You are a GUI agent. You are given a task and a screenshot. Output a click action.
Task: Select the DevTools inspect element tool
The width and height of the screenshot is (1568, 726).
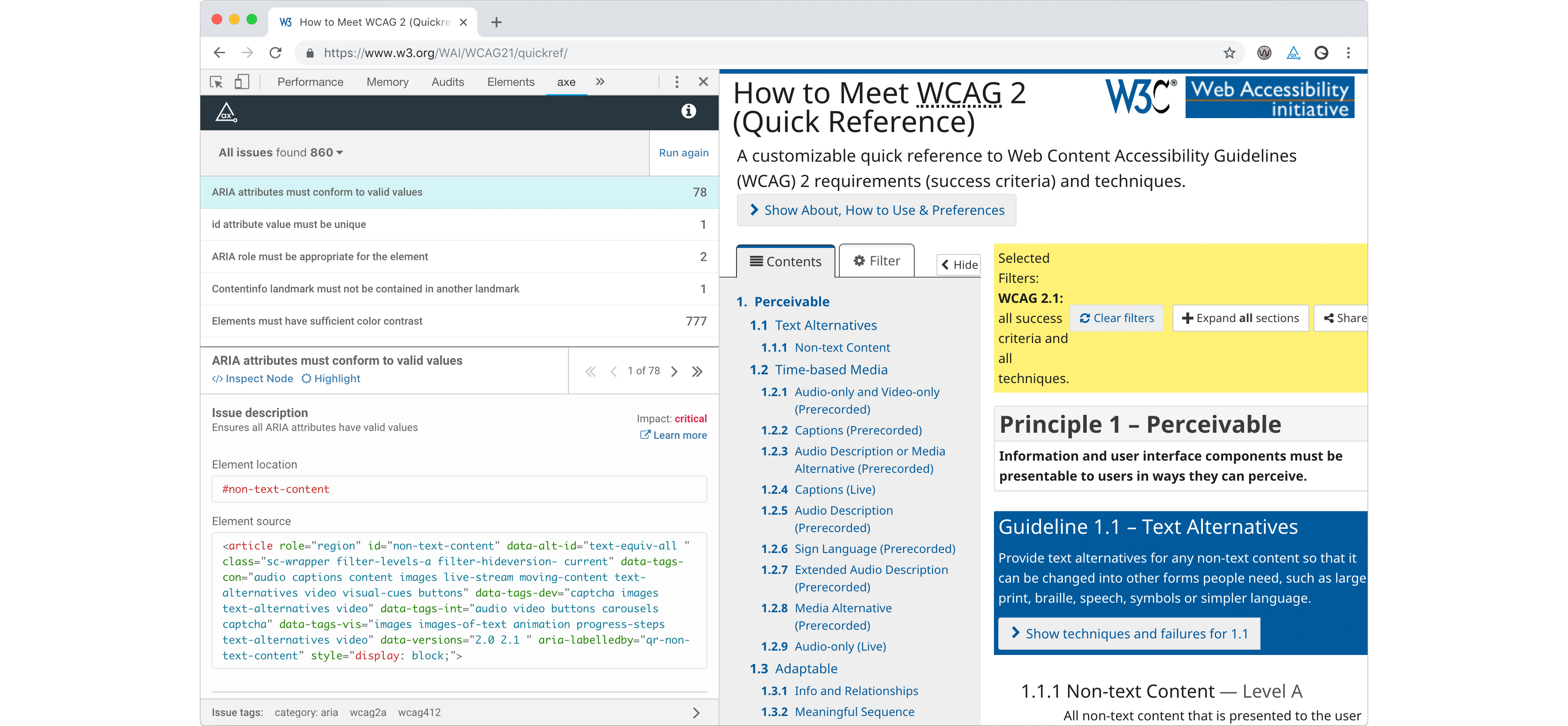tap(216, 82)
